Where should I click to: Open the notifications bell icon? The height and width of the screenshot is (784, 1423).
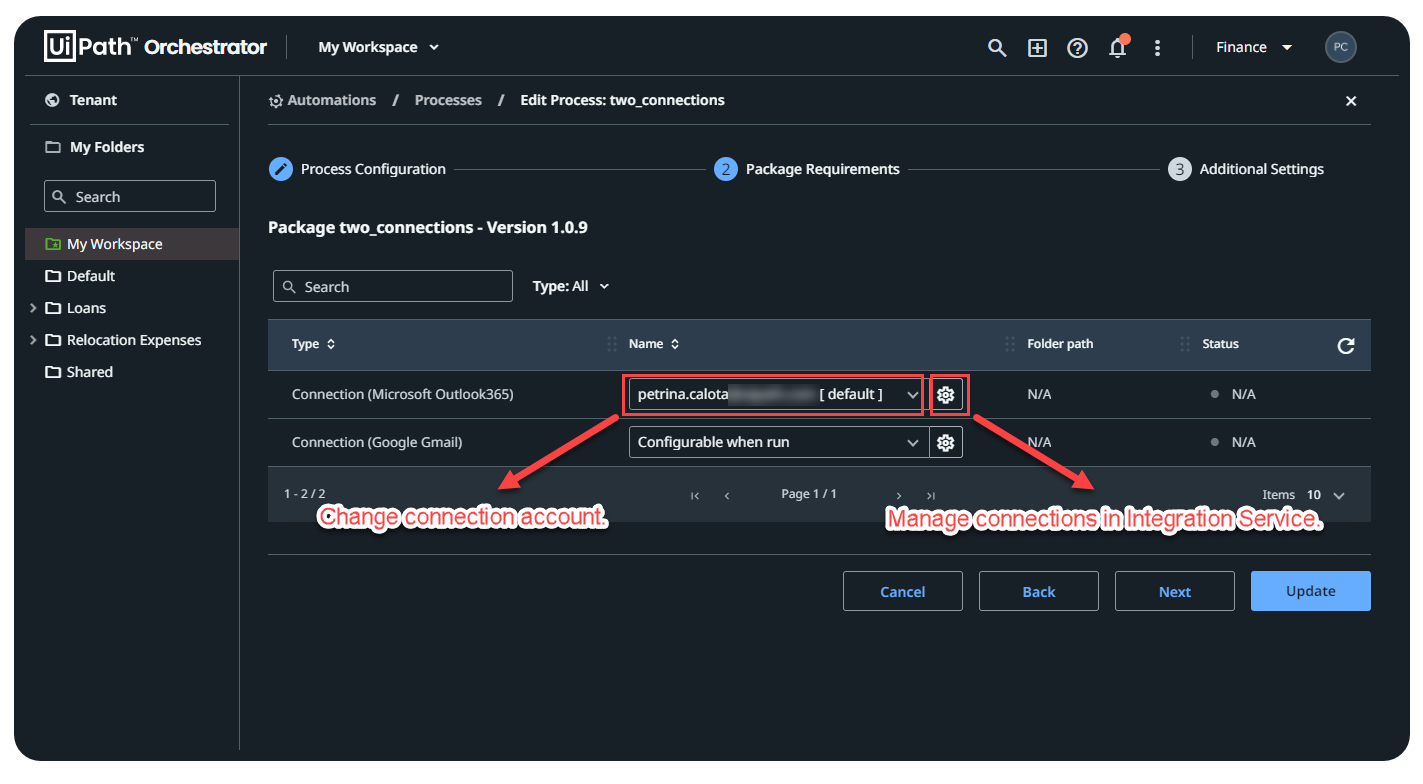pos(1118,47)
